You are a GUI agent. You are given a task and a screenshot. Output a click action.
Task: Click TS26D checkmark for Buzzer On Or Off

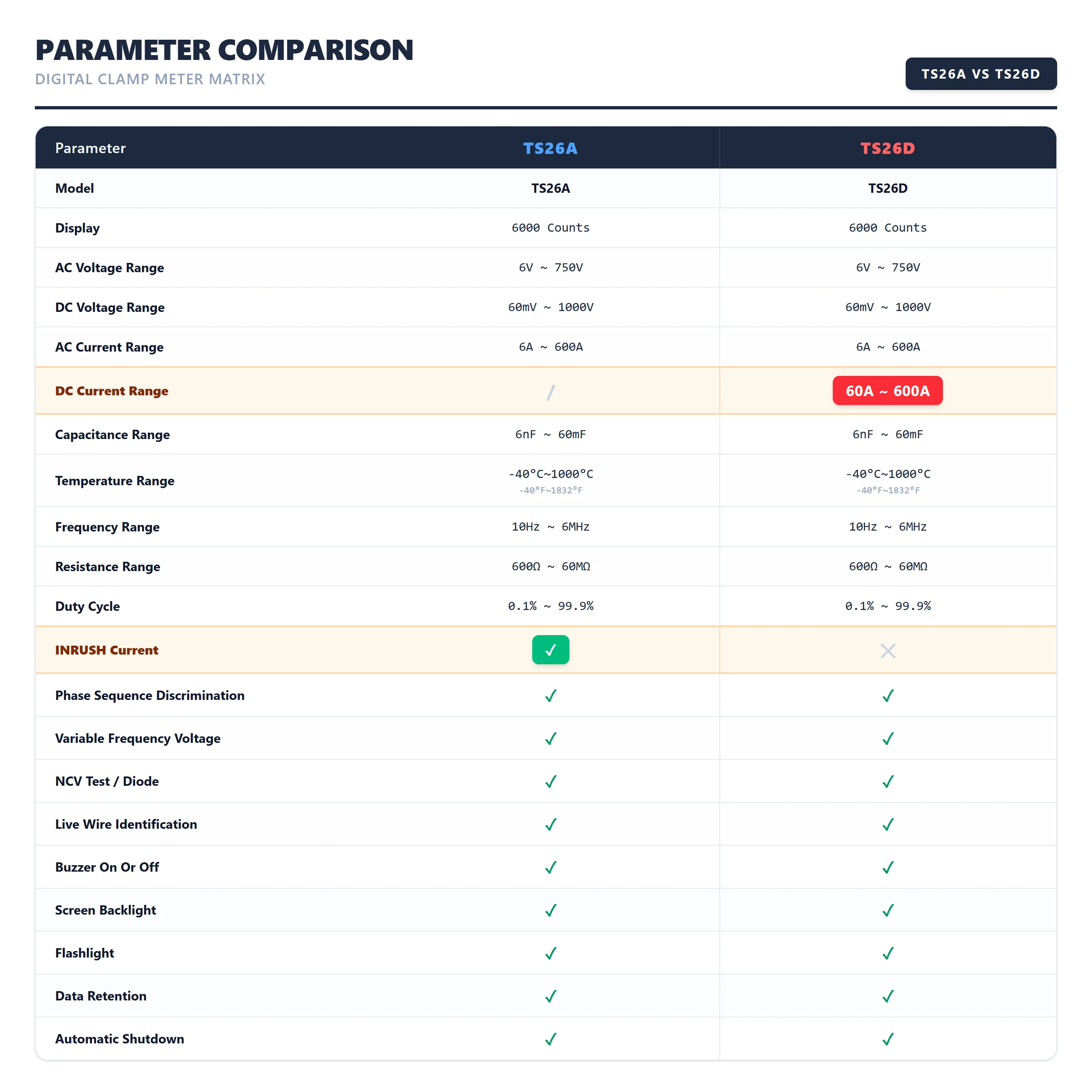888,868
